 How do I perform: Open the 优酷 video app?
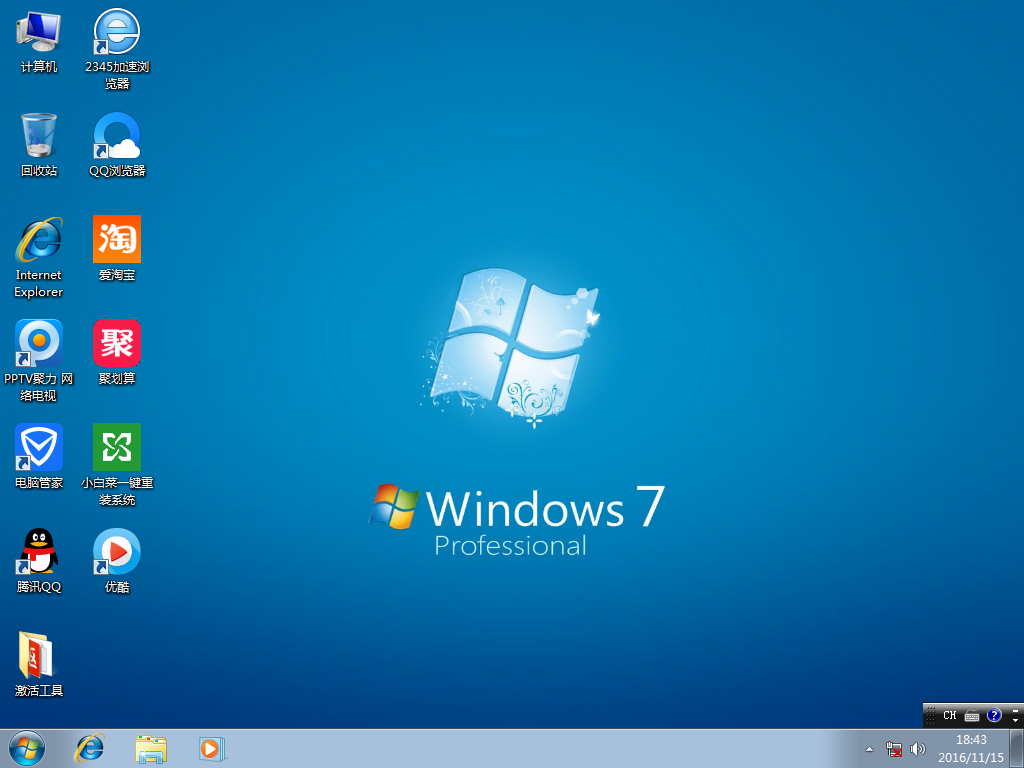(x=116, y=551)
